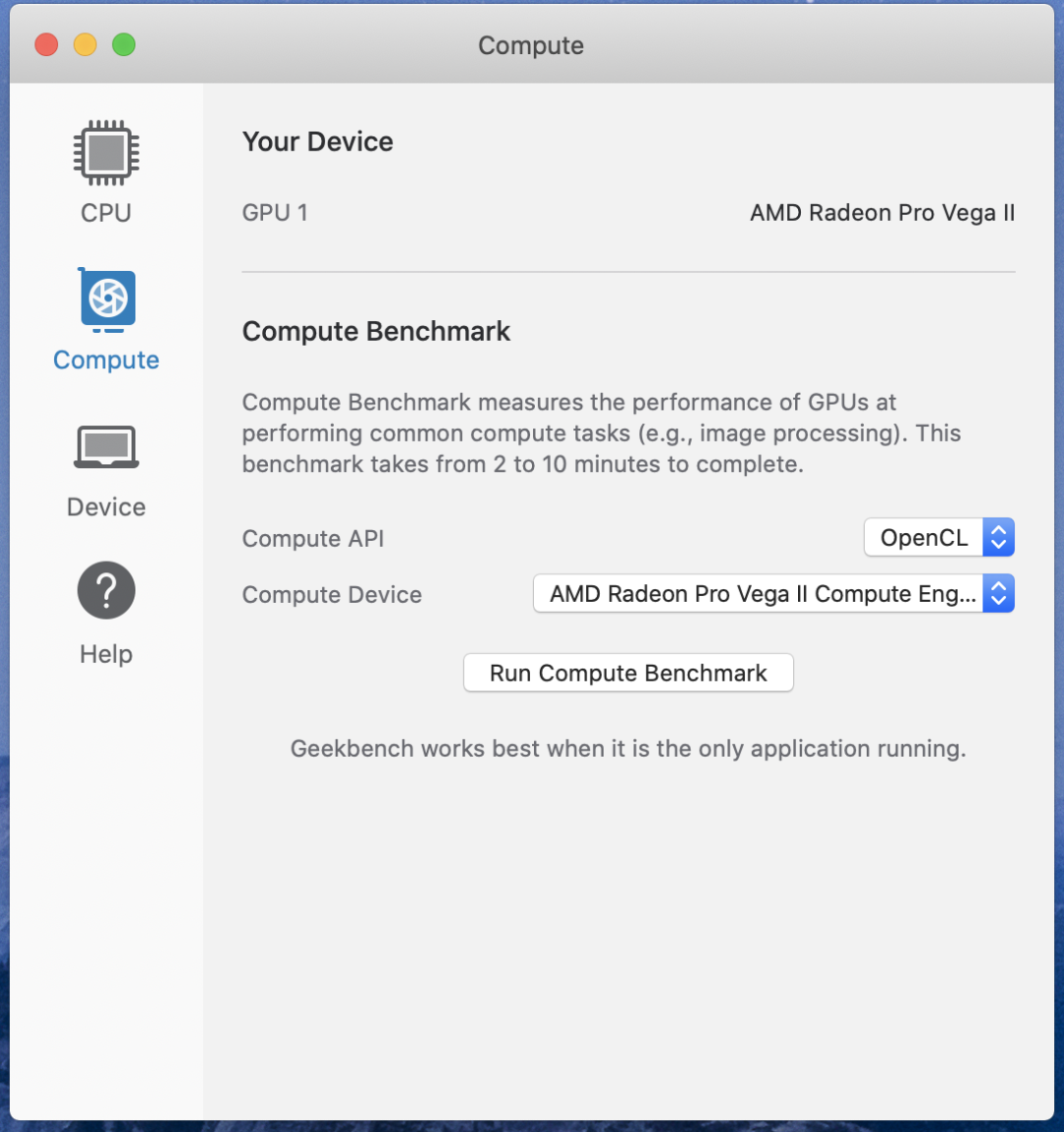Click the CPU sidebar label
The width and height of the screenshot is (1064, 1132).
(106, 213)
